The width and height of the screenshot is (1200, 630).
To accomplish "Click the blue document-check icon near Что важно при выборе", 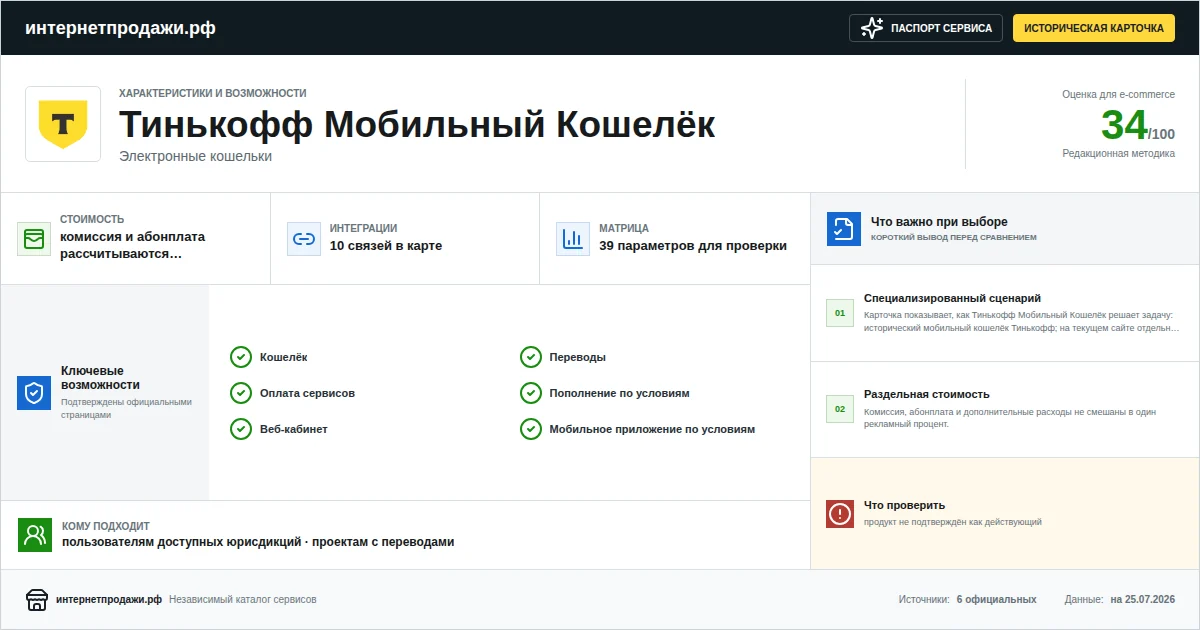I will tap(844, 229).
